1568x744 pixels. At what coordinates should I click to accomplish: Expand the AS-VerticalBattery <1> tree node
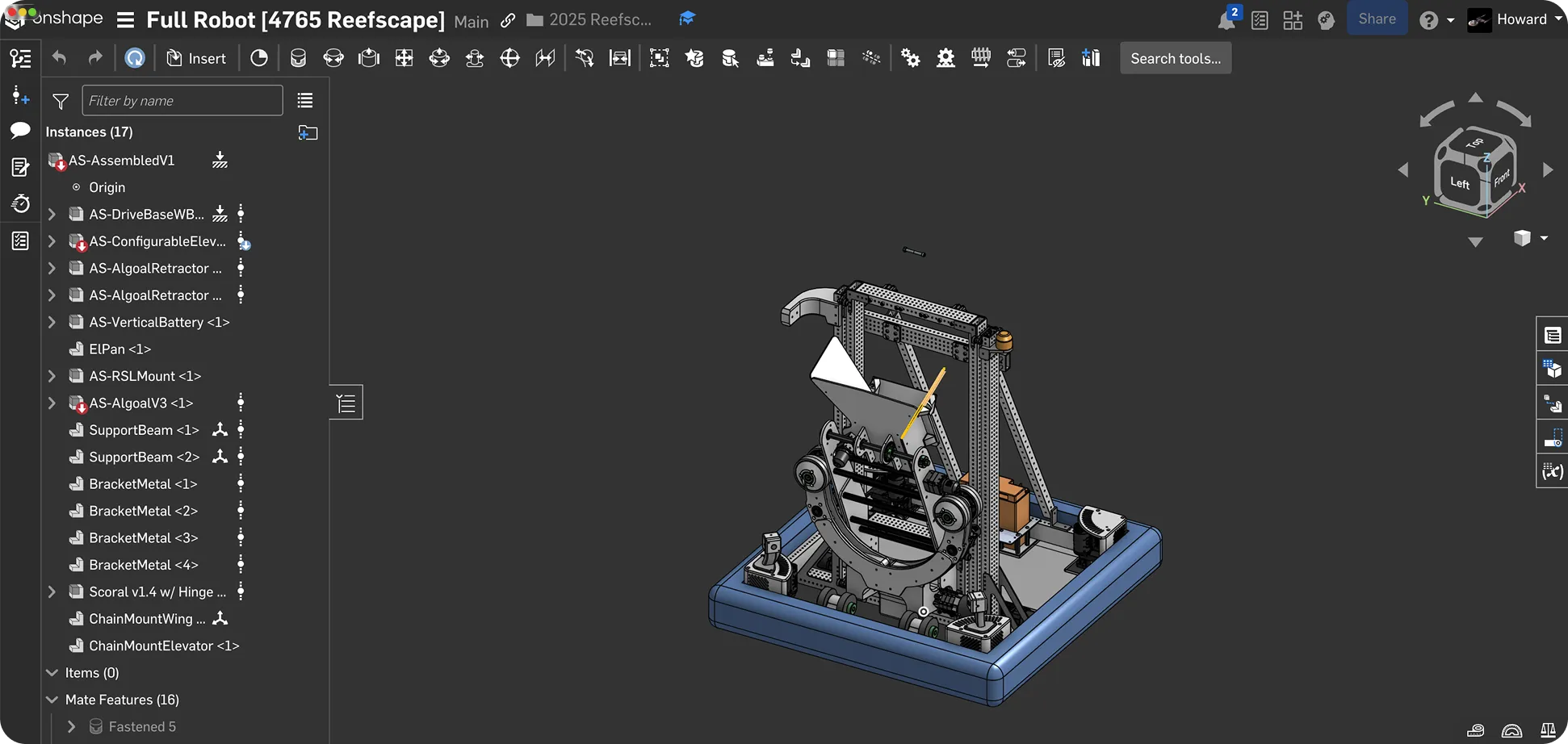tap(52, 322)
